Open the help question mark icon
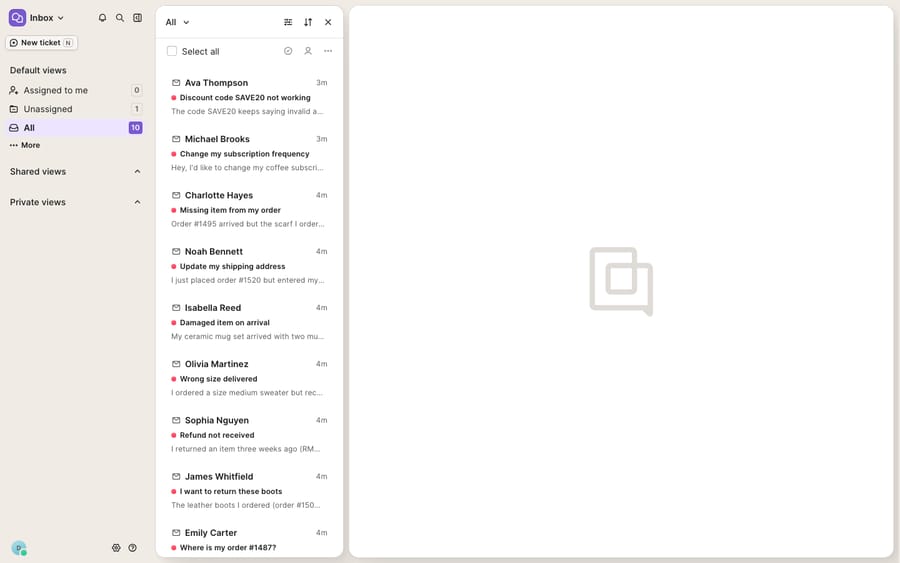Viewport: 900px width, 563px height. [x=133, y=548]
